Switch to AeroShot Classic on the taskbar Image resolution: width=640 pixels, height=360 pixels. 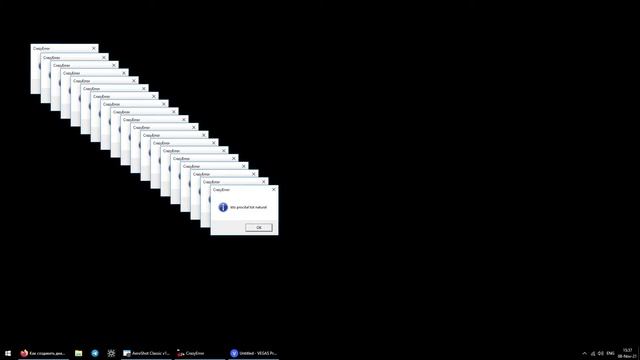point(147,353)
